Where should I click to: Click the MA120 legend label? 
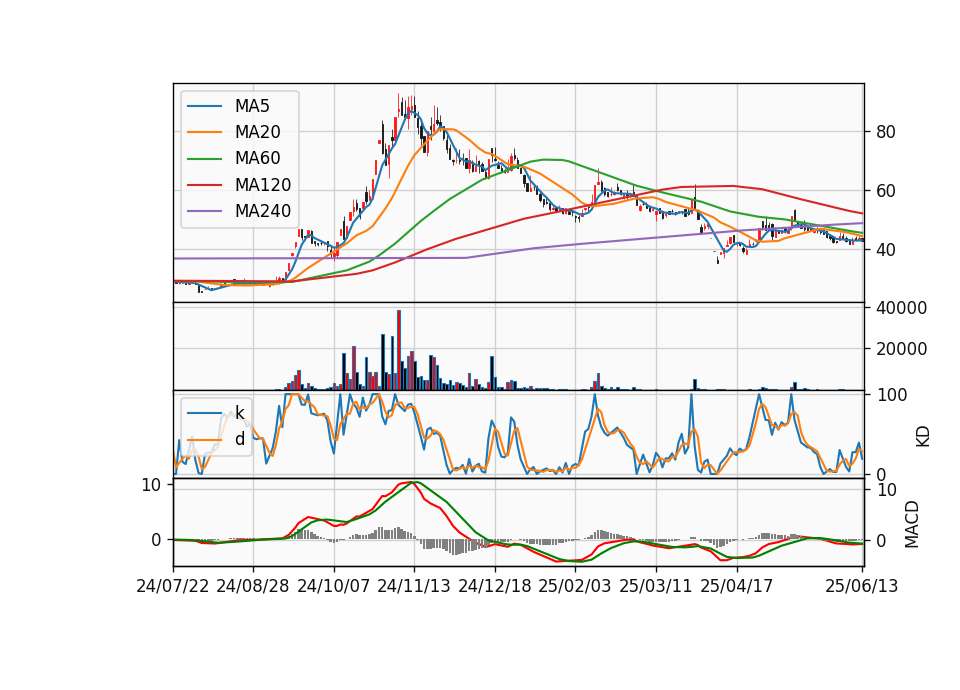pyautogui.click(x=263, y=185)
